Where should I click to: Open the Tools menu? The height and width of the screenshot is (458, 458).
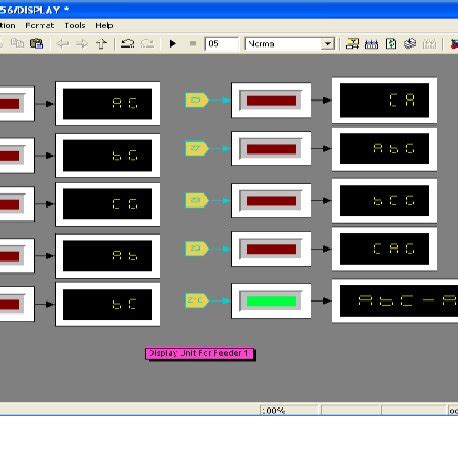coord(75,25)
